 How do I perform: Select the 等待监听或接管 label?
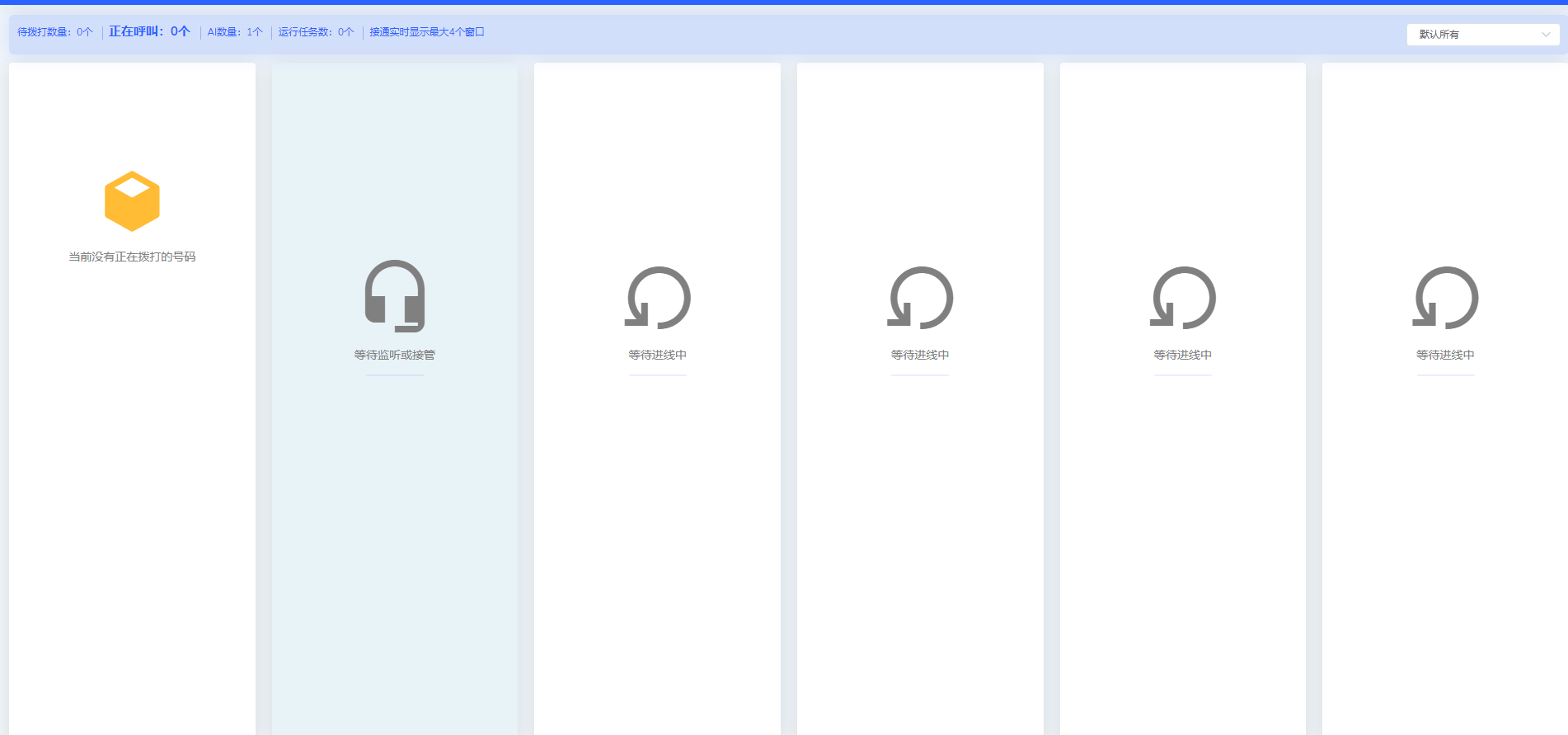click(x=395, y=355)
